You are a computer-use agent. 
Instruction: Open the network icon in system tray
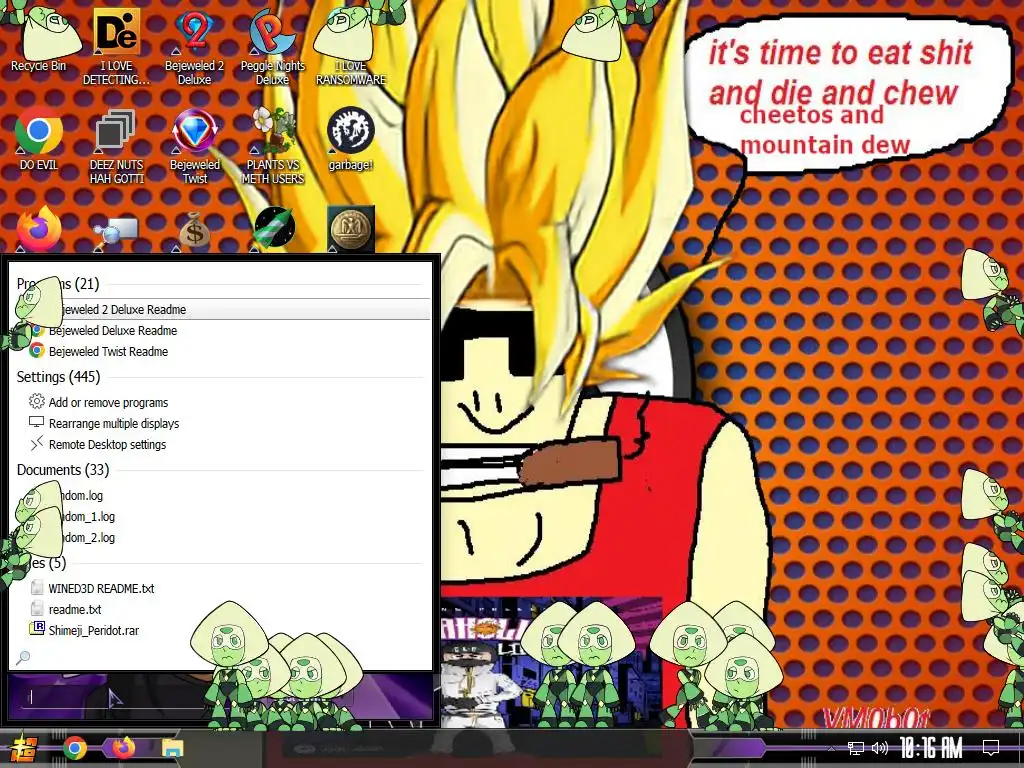click(x=856, y=748)
